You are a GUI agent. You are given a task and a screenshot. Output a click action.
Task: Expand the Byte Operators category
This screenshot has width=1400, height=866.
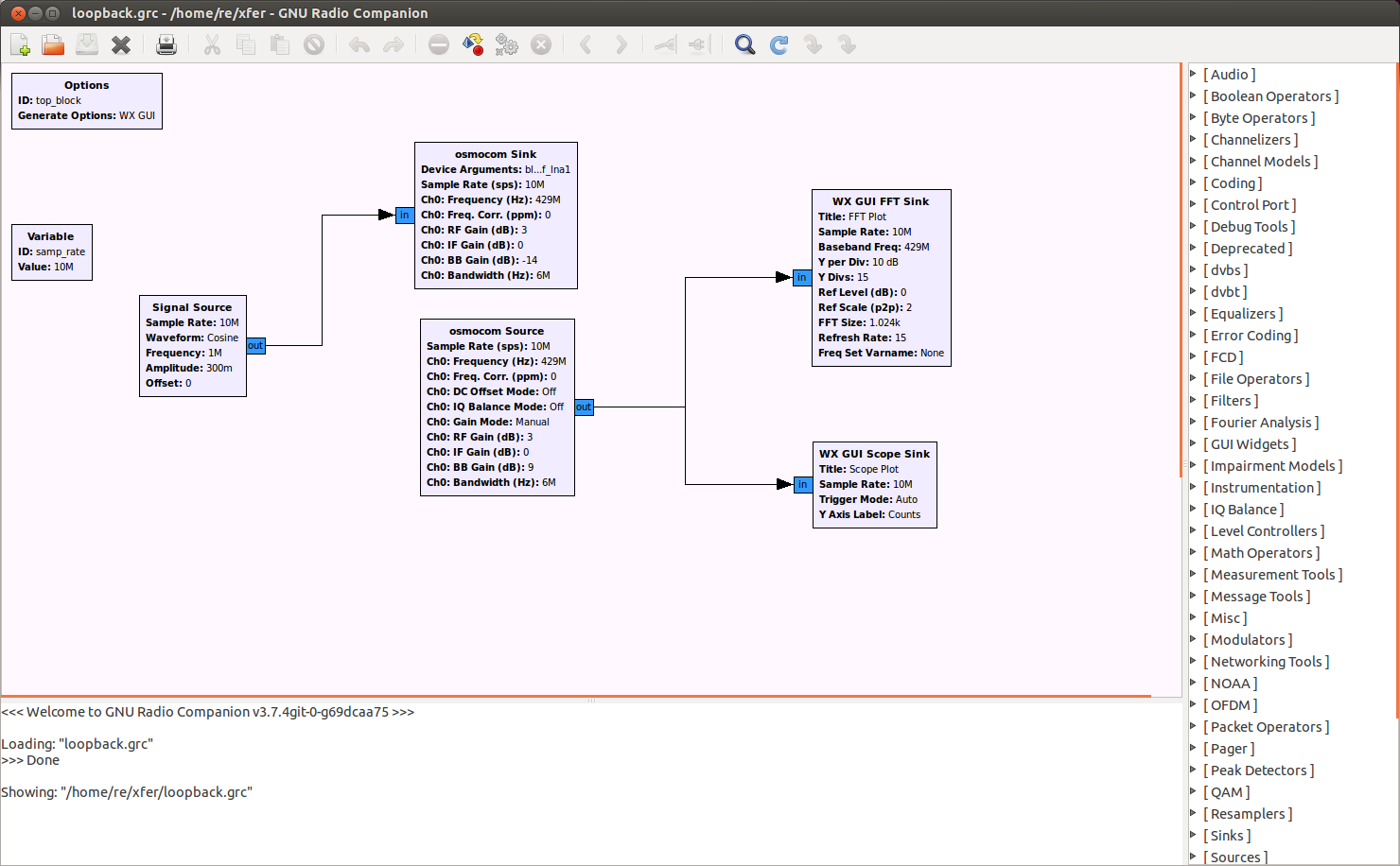coord(1193,117)
